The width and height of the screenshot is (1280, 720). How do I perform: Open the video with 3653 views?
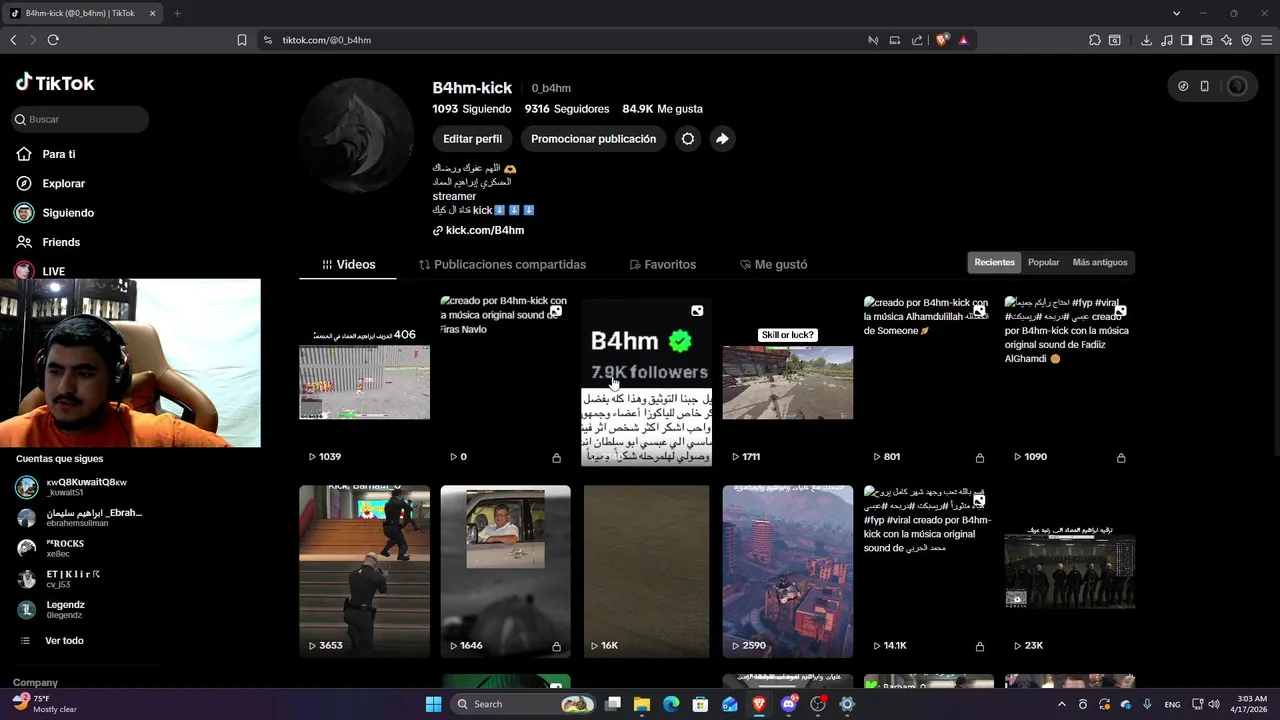(x=365, y=571)
